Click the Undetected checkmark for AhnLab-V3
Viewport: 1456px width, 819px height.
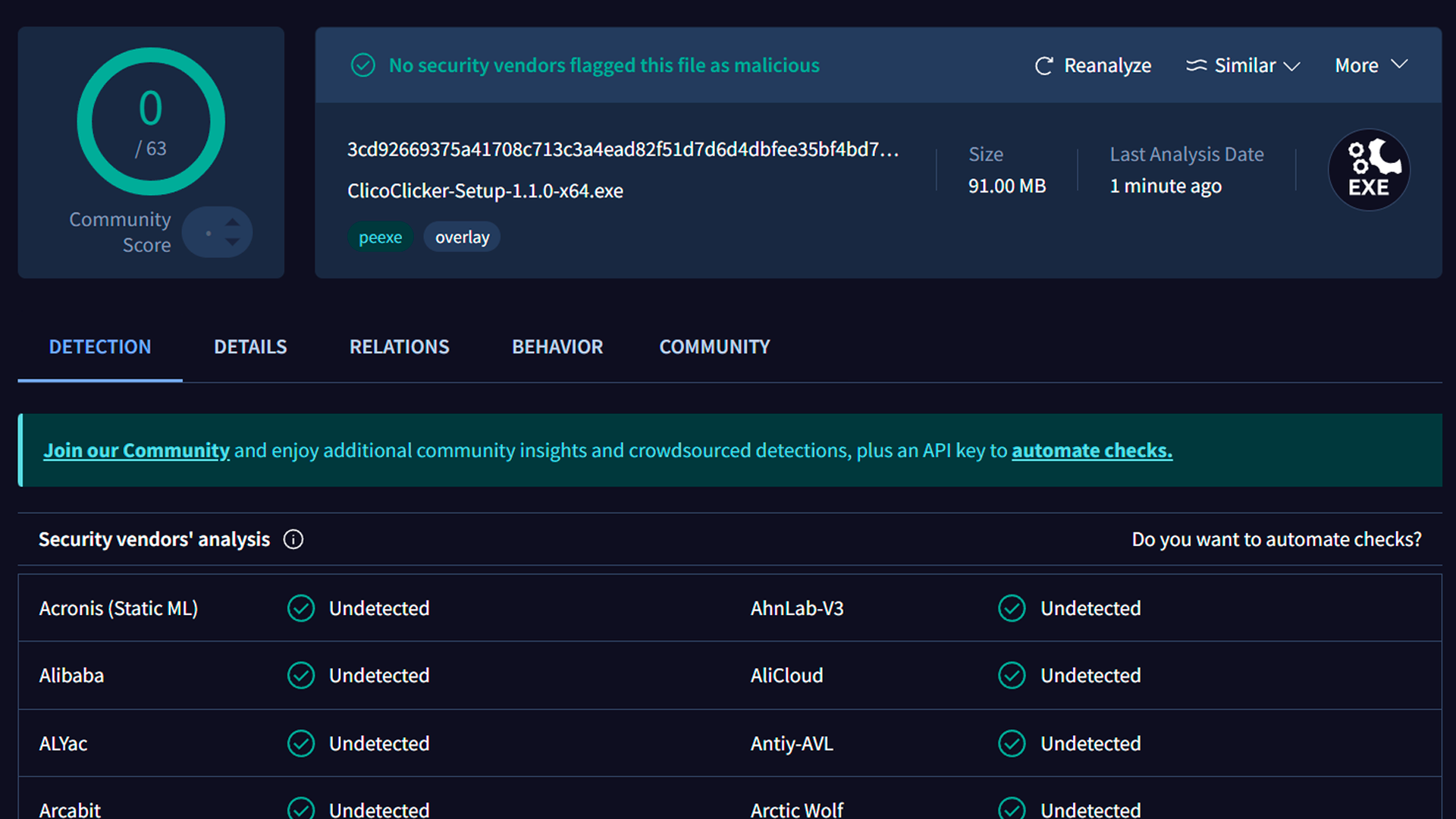[1012, 607]
